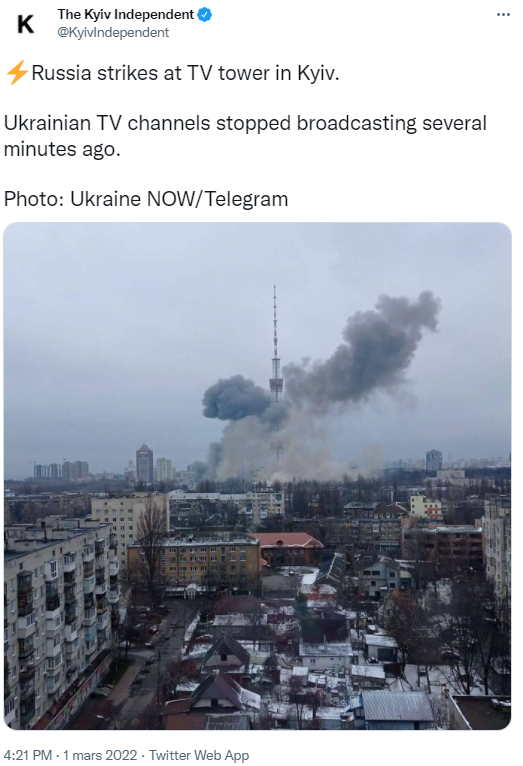Click the tall skyscraper on the photo's skyline
Viewport: 523px width, 766px height.
tap(145, 463)
